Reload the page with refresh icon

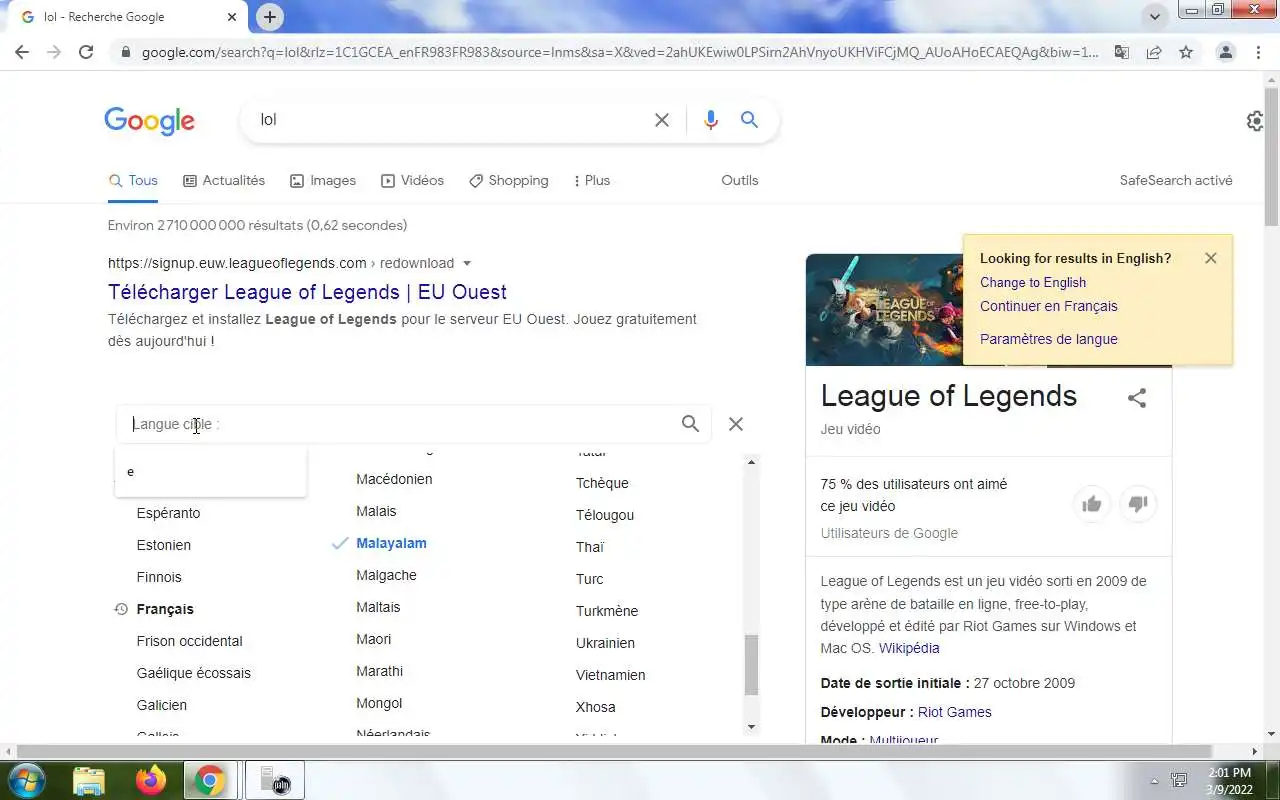(86, 52)
